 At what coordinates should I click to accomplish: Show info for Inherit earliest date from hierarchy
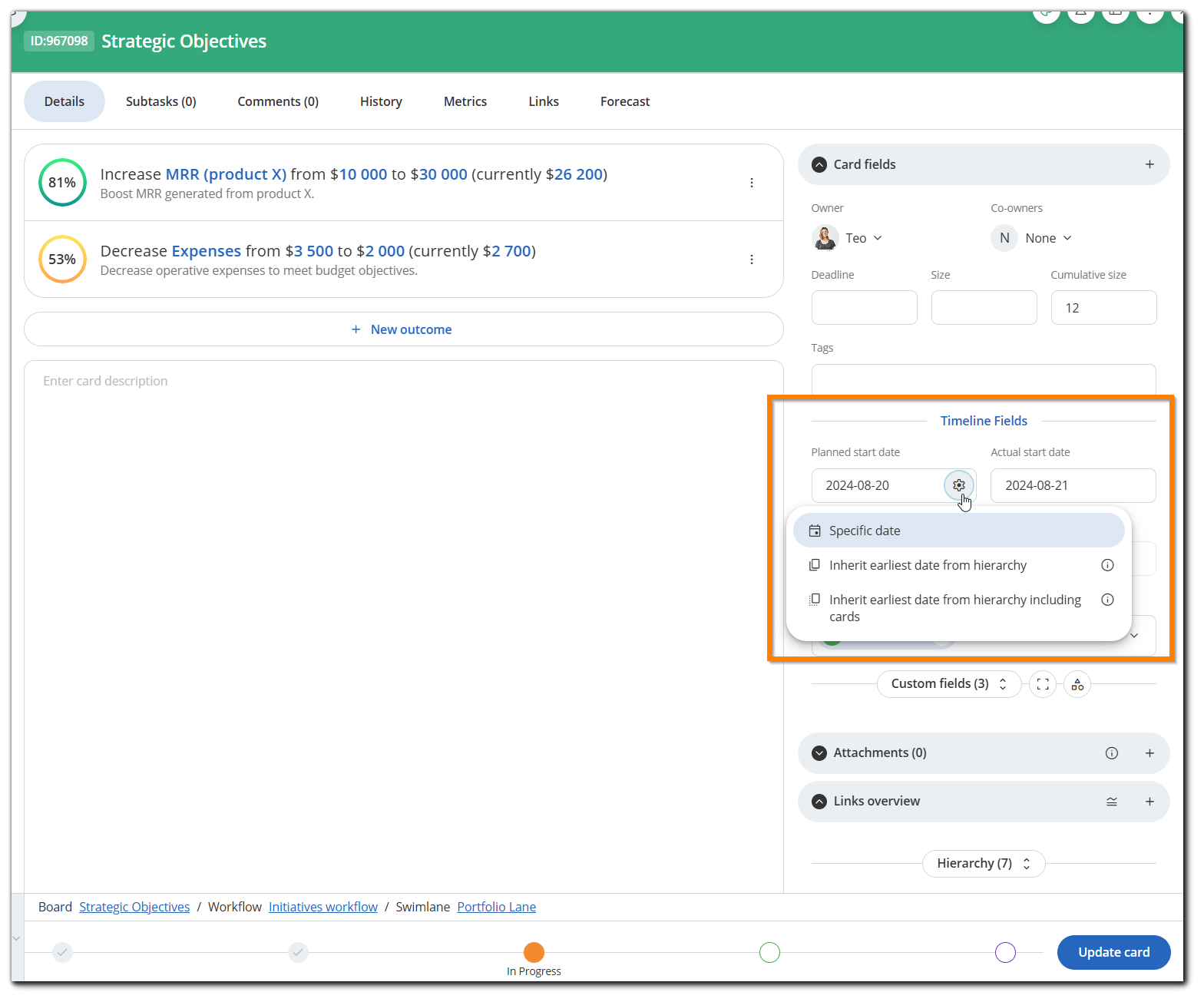click(1107, 565)
